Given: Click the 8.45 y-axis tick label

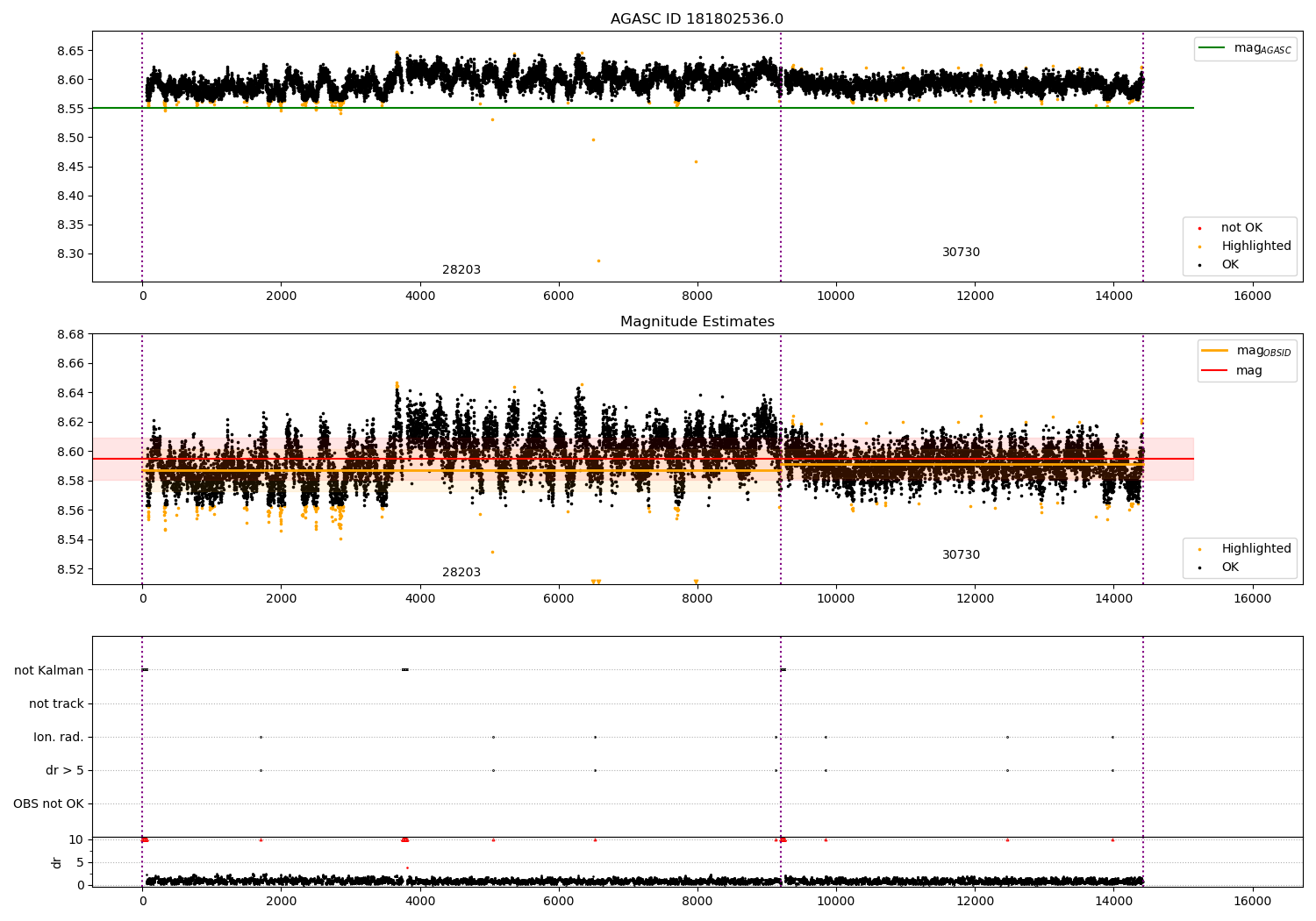Looking at the screenshot, I should [70, 167].
